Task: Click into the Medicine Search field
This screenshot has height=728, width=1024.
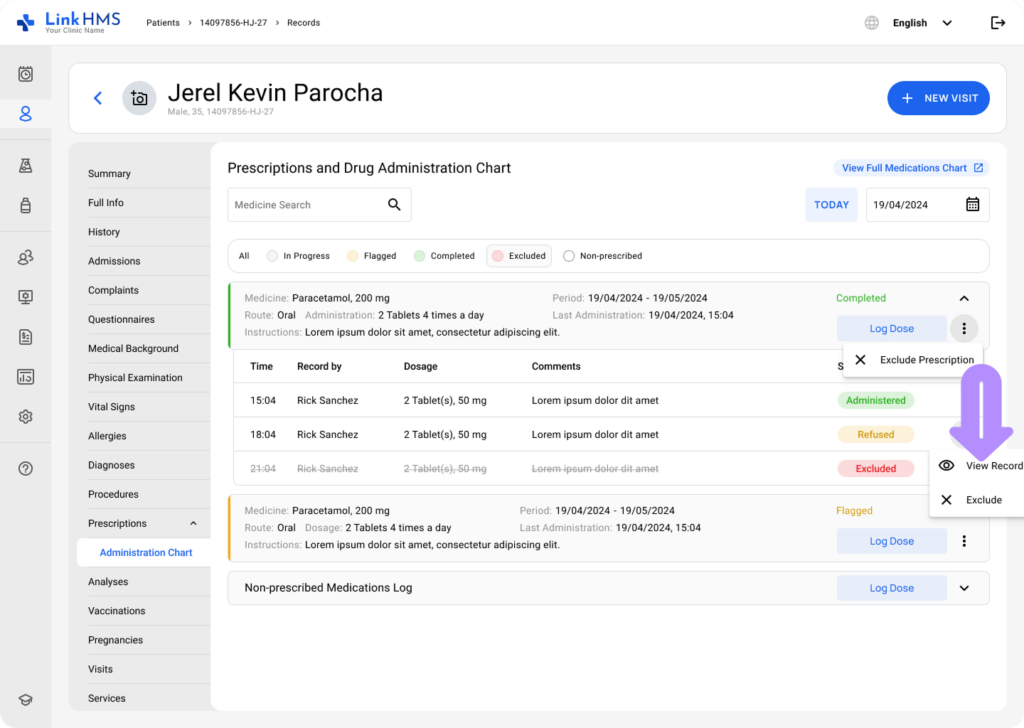Action: point(305,205)
